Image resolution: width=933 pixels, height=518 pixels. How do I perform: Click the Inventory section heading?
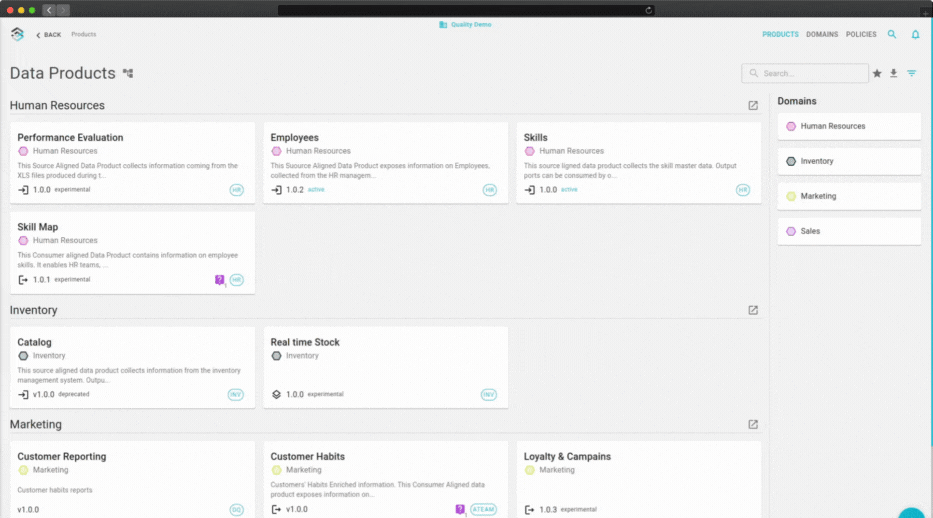(33, 310)
